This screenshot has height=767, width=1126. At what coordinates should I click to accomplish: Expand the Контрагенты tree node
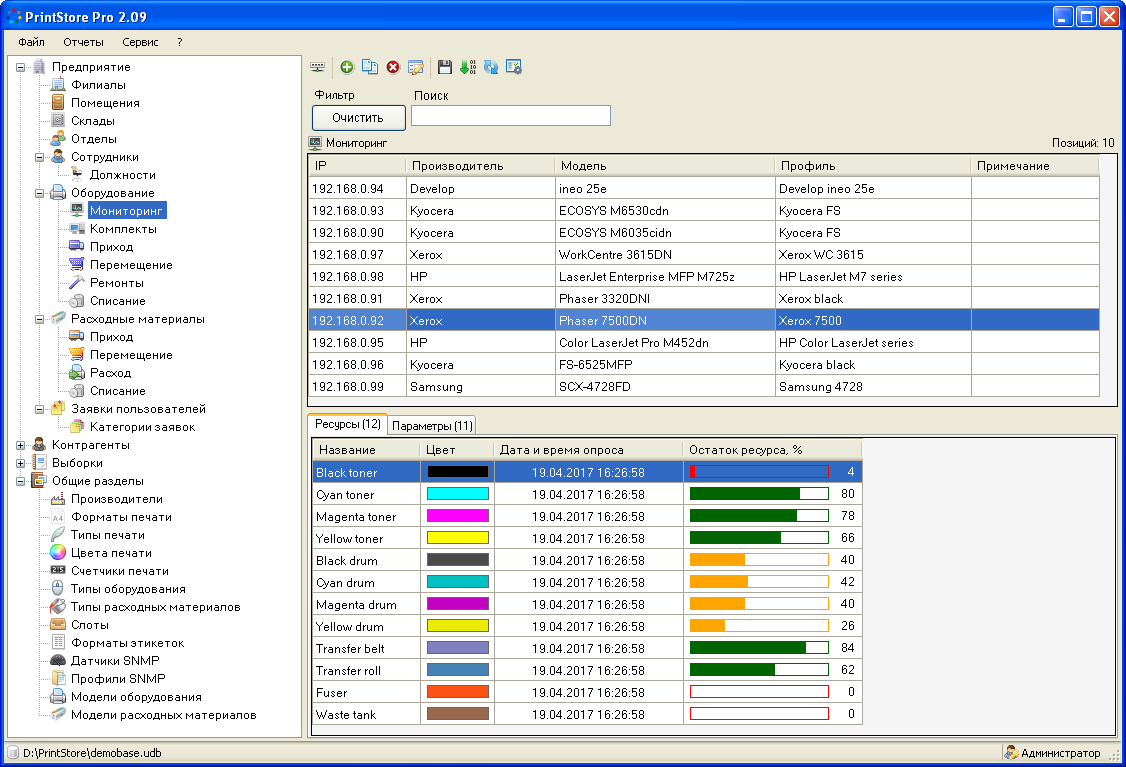pos(21,445)
